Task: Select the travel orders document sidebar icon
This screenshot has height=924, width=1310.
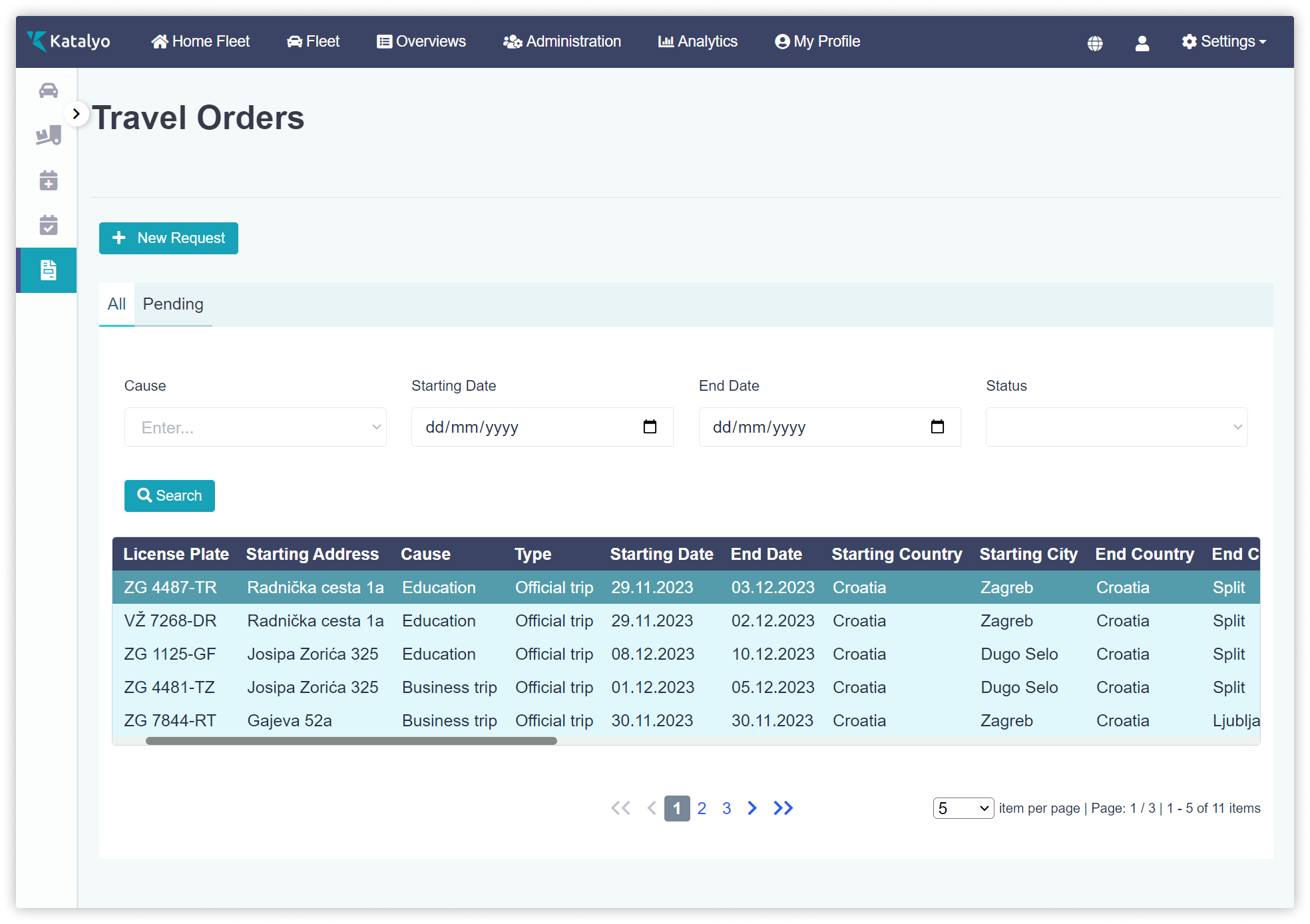Action: (48, 270)
